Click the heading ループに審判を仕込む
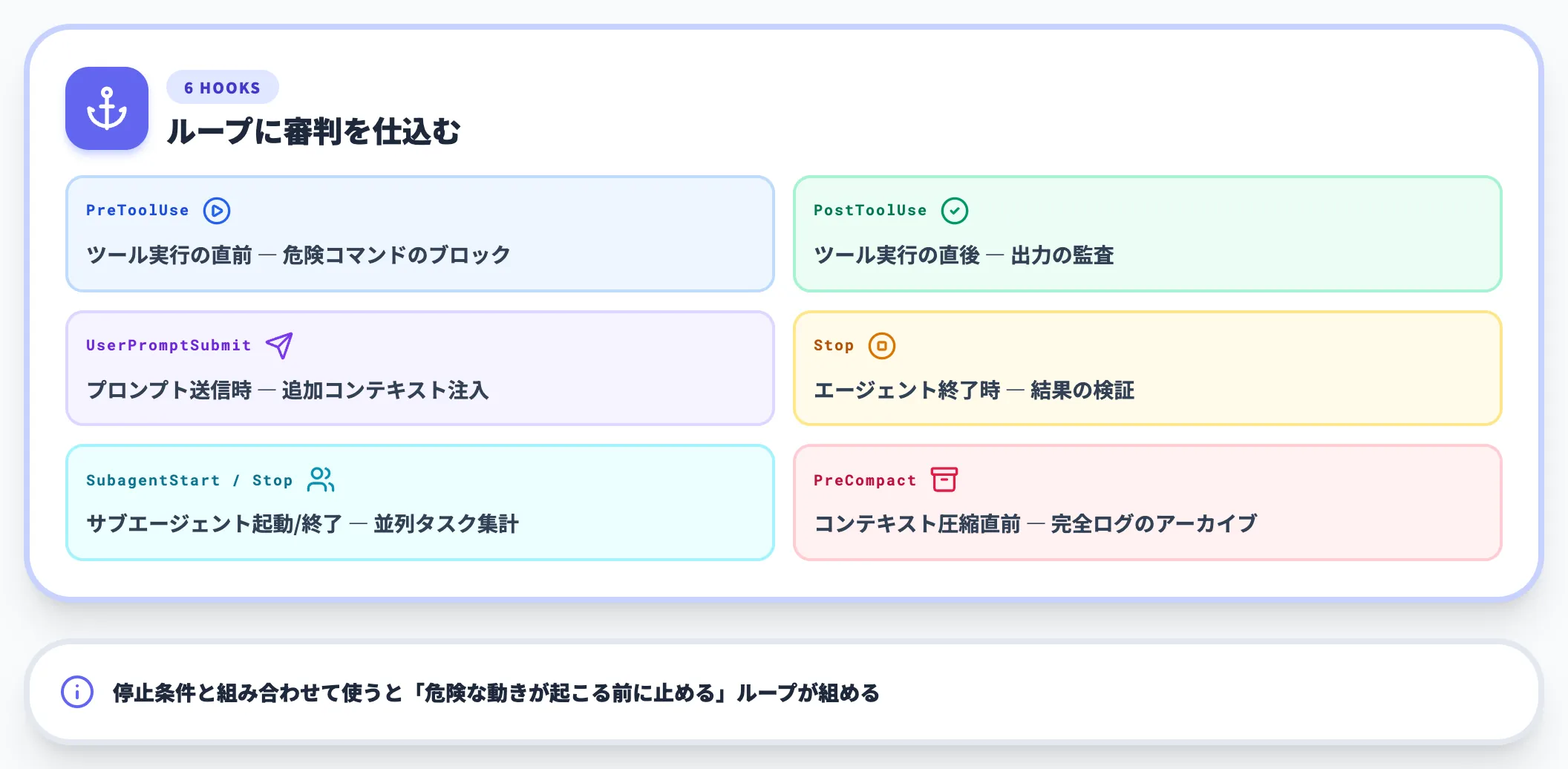 [x=313, y=131]
